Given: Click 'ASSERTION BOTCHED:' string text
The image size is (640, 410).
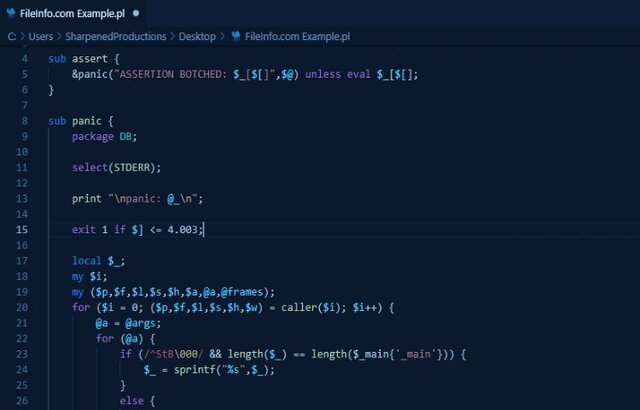Looking at the screenshot, I should tap(173, 74).
